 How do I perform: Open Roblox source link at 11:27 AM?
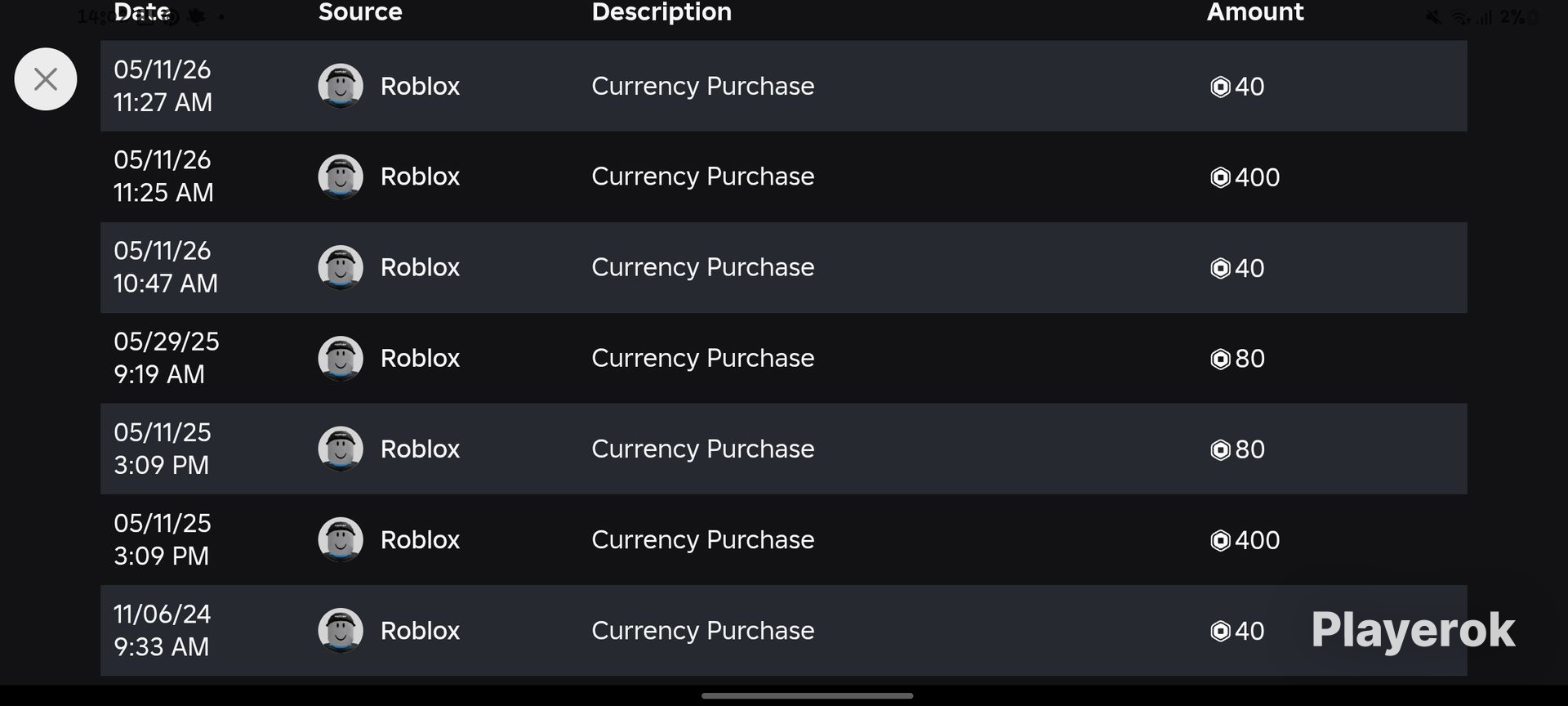click(x=420, y=86)
